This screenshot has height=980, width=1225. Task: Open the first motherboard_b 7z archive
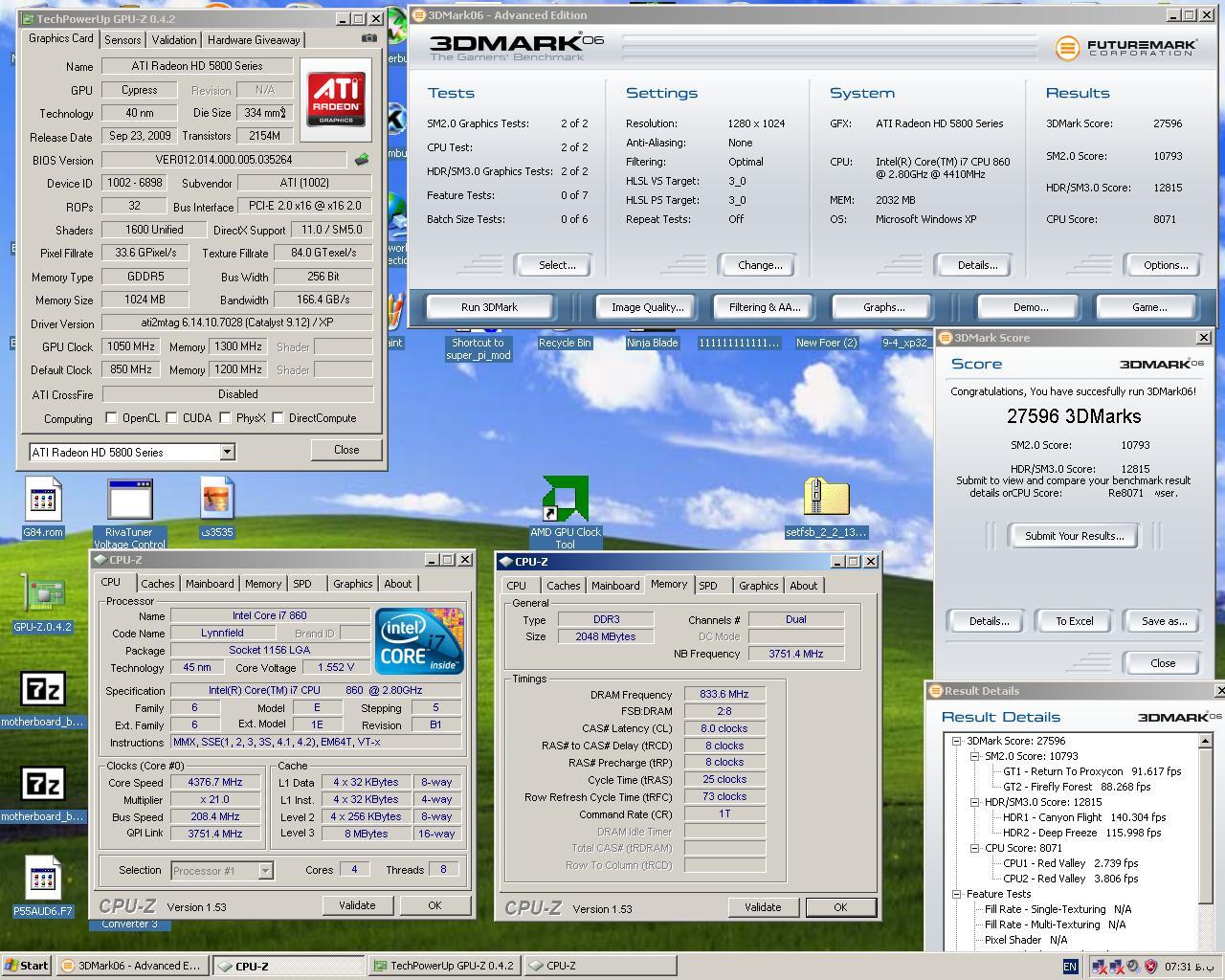click(42, 700)
